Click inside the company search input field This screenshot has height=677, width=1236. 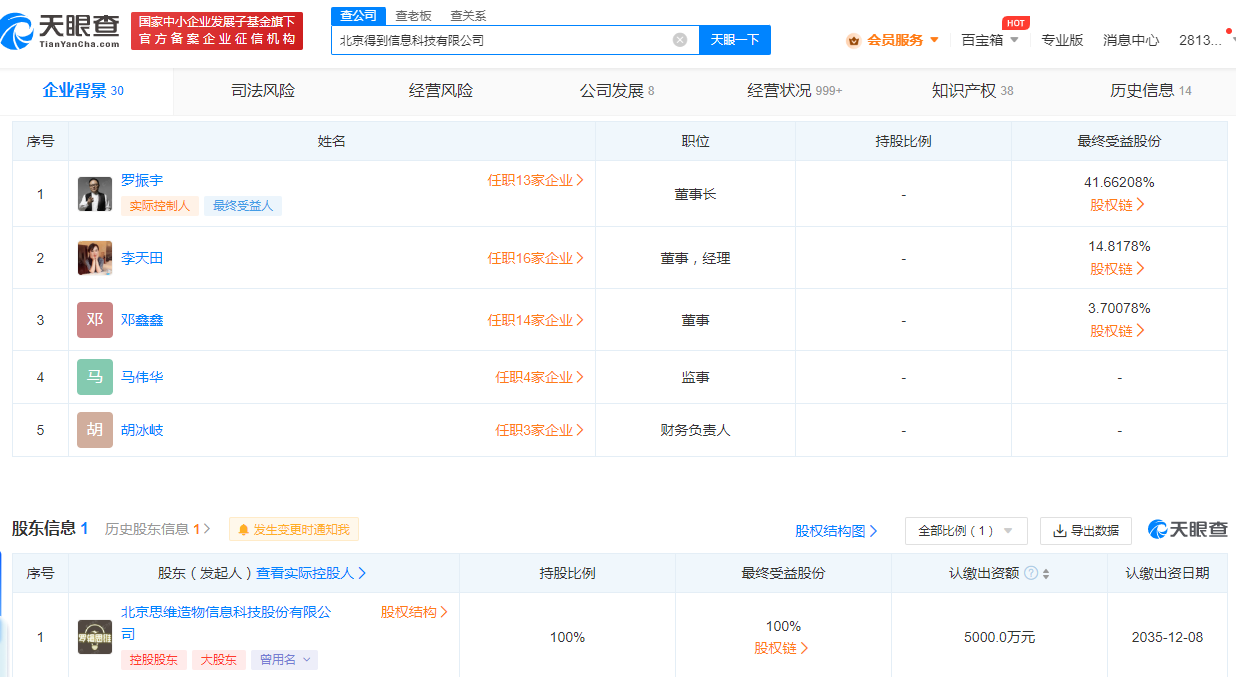(500, 39)
